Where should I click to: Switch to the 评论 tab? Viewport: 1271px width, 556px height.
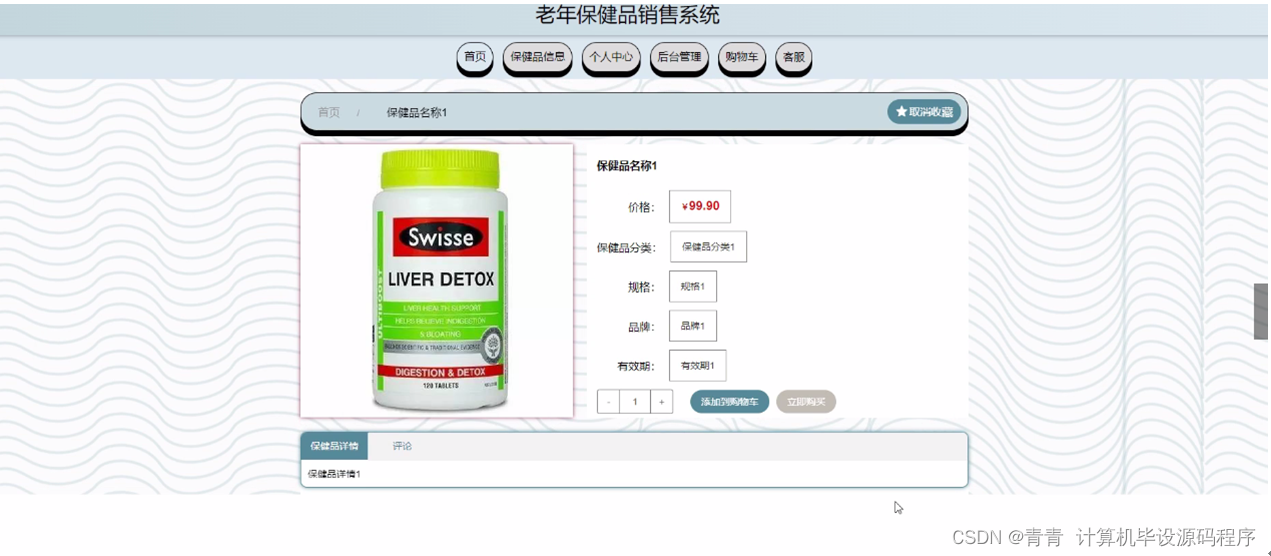point(402,446)
